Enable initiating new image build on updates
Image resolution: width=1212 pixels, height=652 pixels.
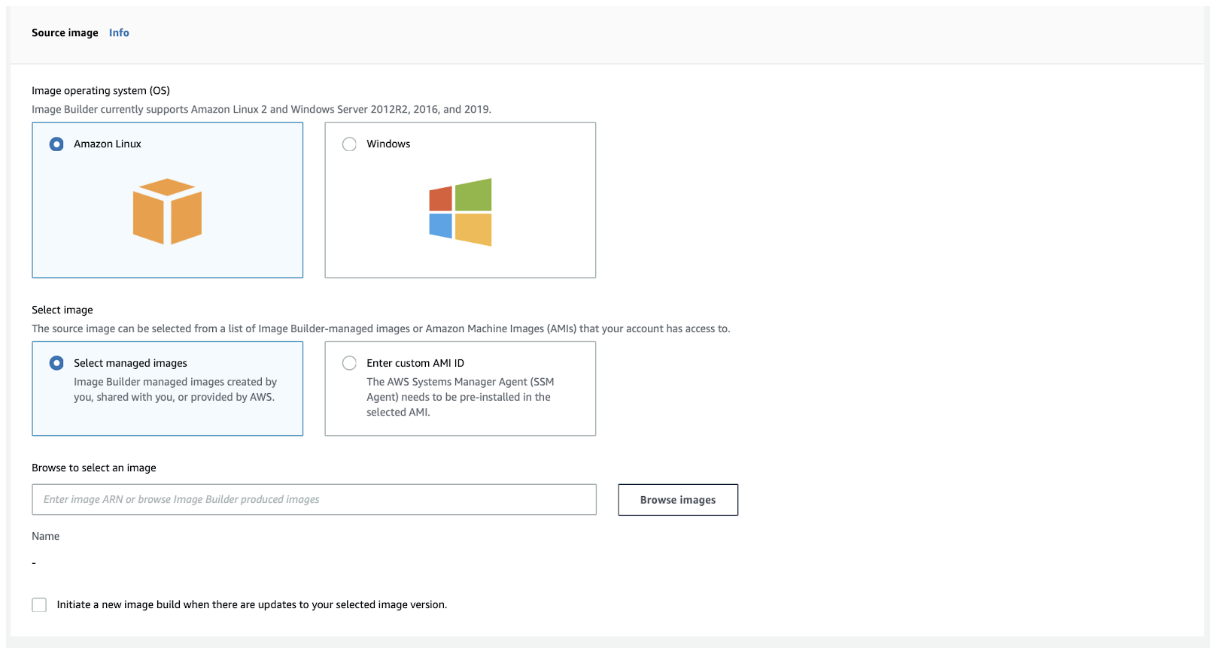(39, 605)
